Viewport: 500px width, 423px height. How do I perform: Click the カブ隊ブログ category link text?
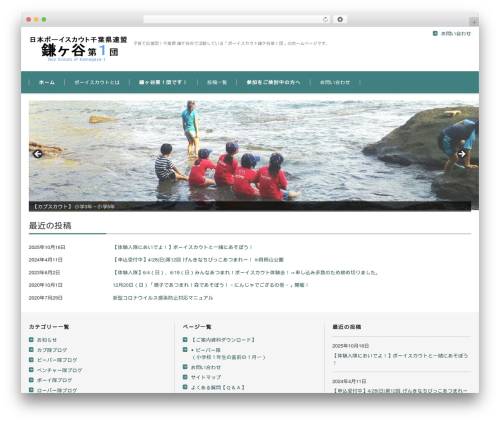point(52,350)
